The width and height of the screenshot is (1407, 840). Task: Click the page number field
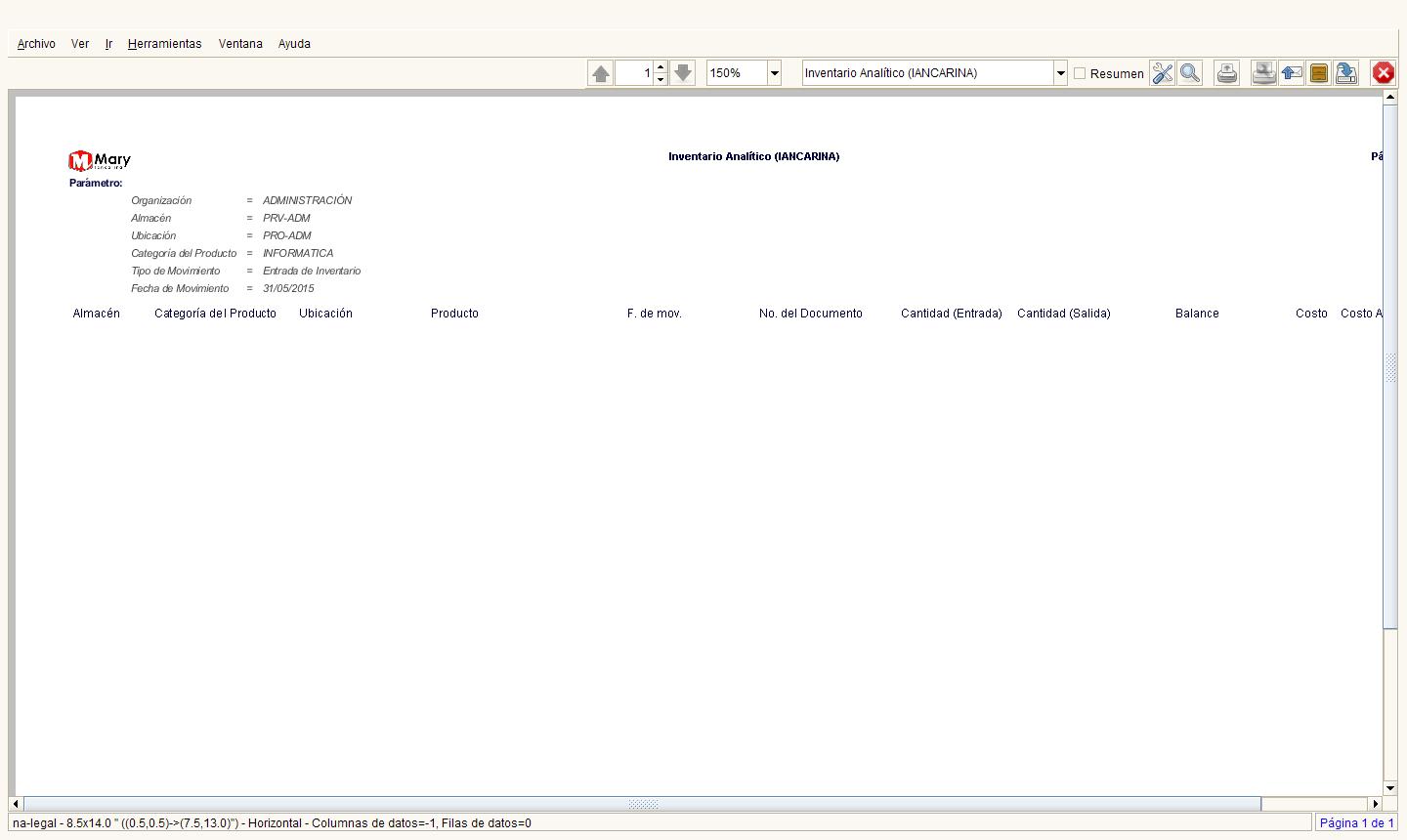pos(634,73)
